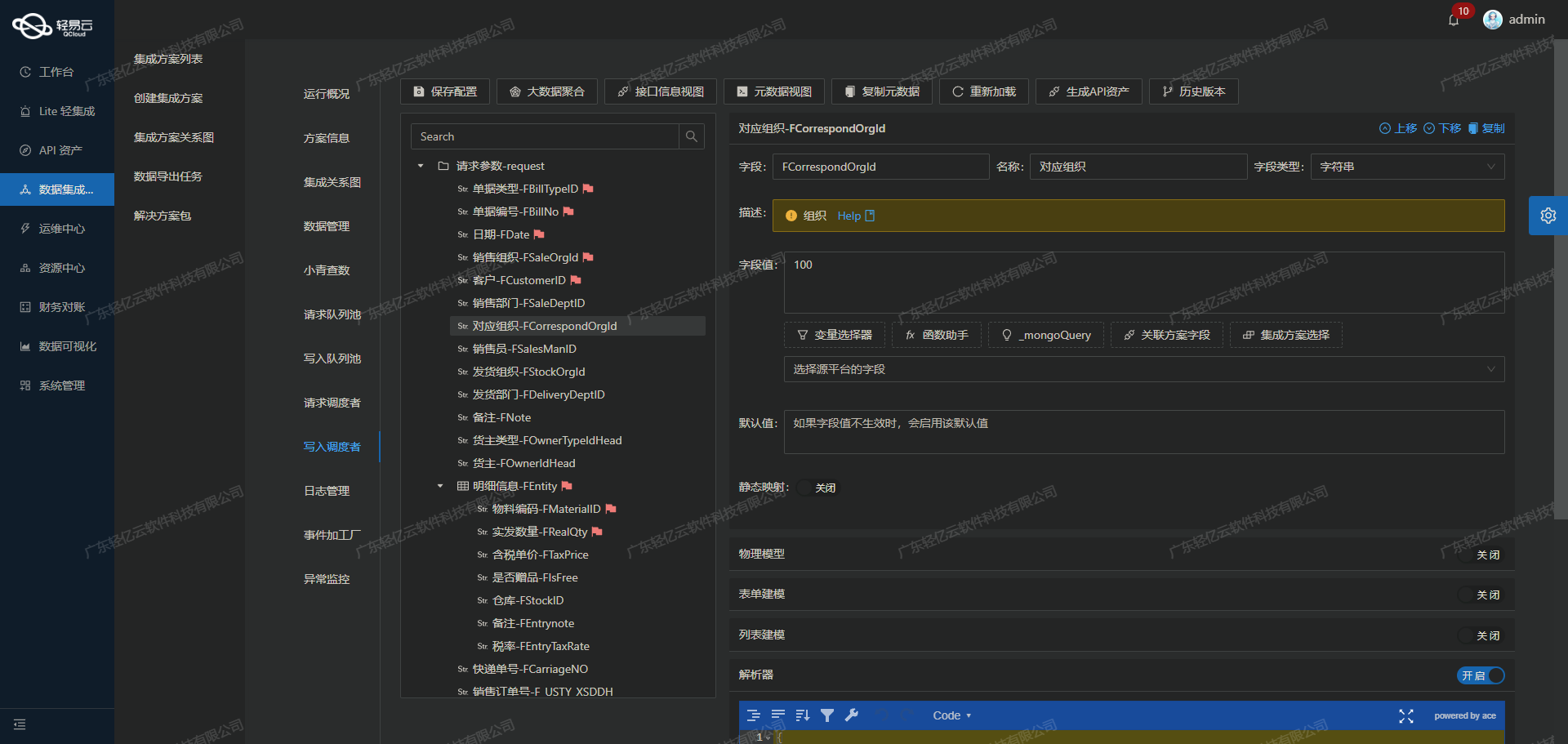The height and width of the screenshot is (744, 1568).
Task: Compact JSON in the code editor toolbar
Action: [778, 715]
